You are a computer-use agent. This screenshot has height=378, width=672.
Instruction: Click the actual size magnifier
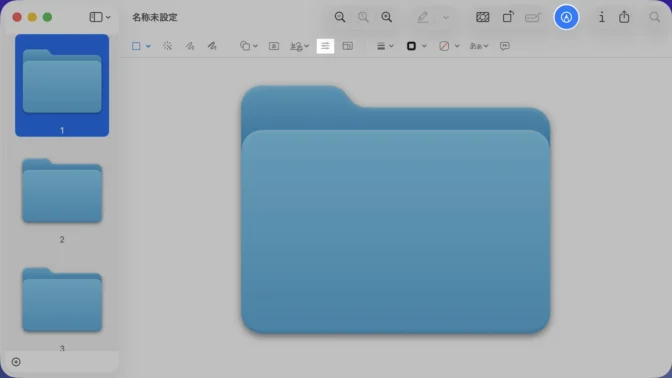(363, 17)
